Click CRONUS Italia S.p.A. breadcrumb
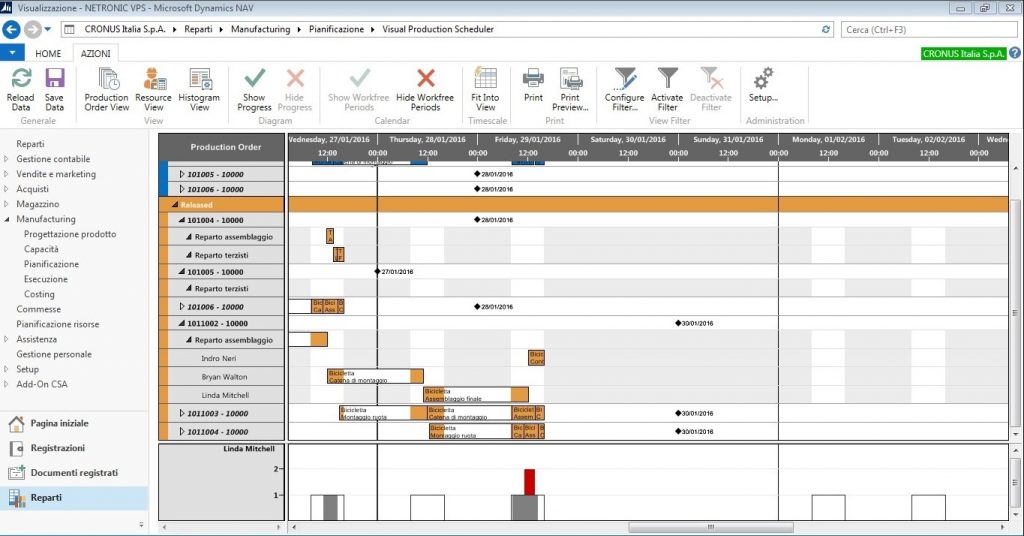 (125, 29)
